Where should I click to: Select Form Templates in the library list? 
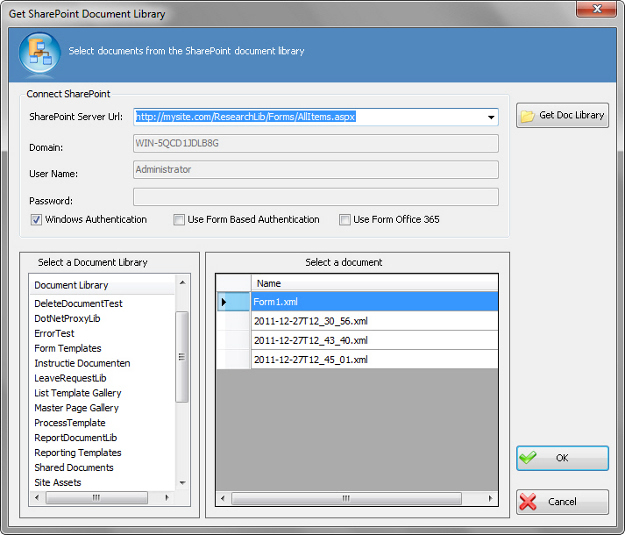(68, 348)
